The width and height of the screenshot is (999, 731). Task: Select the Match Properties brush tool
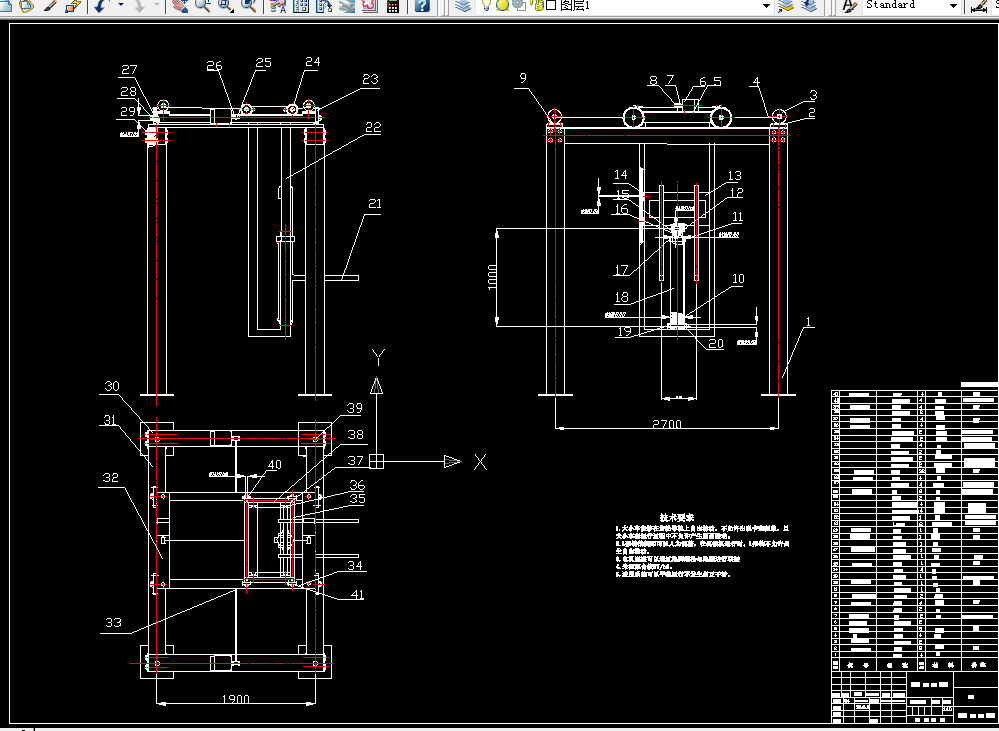coord(50,6)
